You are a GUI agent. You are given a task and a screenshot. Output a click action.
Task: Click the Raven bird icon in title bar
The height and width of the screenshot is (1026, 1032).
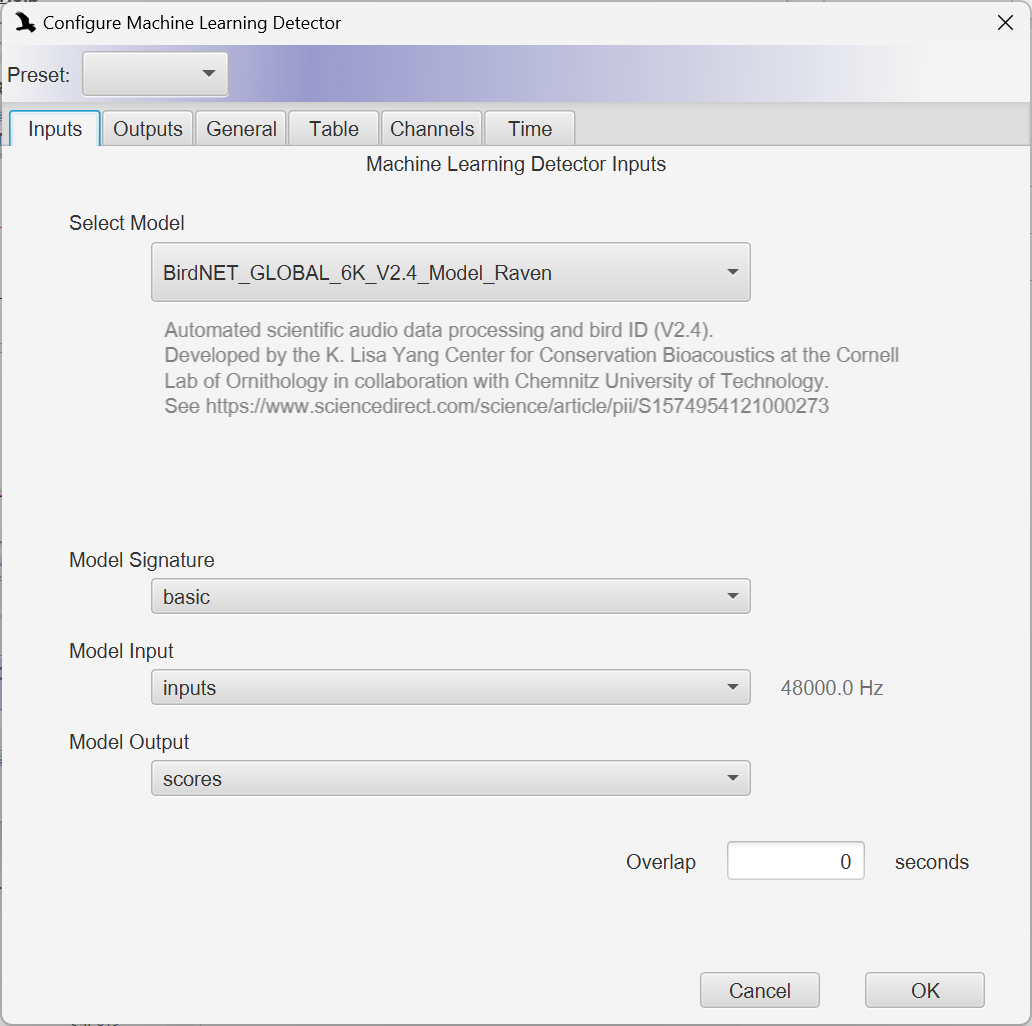(x=25, y=22)
